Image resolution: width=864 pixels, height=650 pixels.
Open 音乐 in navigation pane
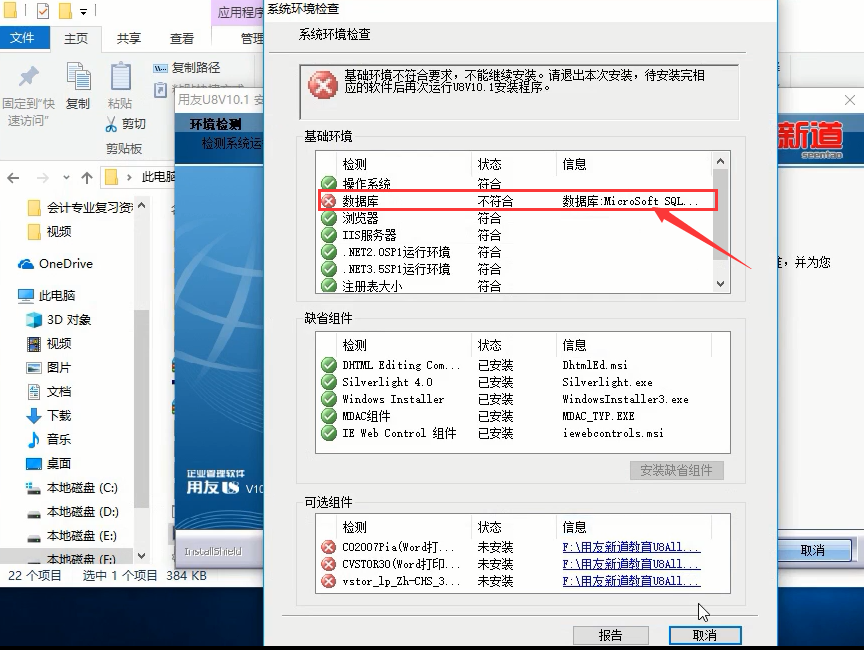coord(49,440)
